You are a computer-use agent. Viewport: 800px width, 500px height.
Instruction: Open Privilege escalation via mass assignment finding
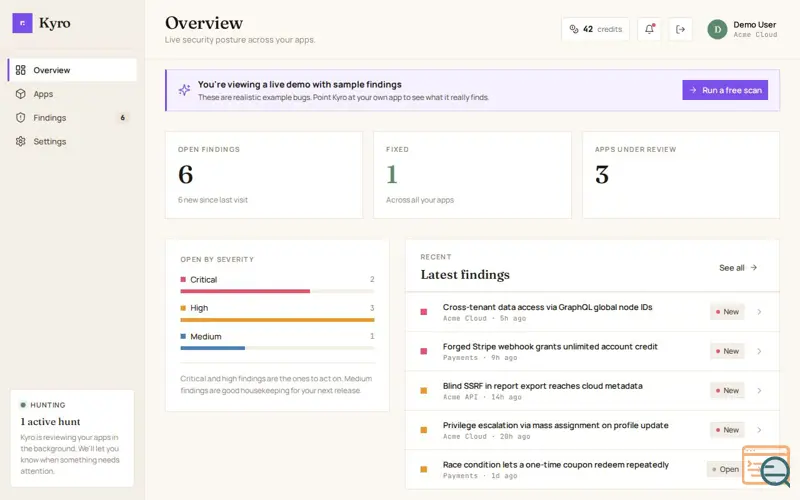click(x=592, y=430)
